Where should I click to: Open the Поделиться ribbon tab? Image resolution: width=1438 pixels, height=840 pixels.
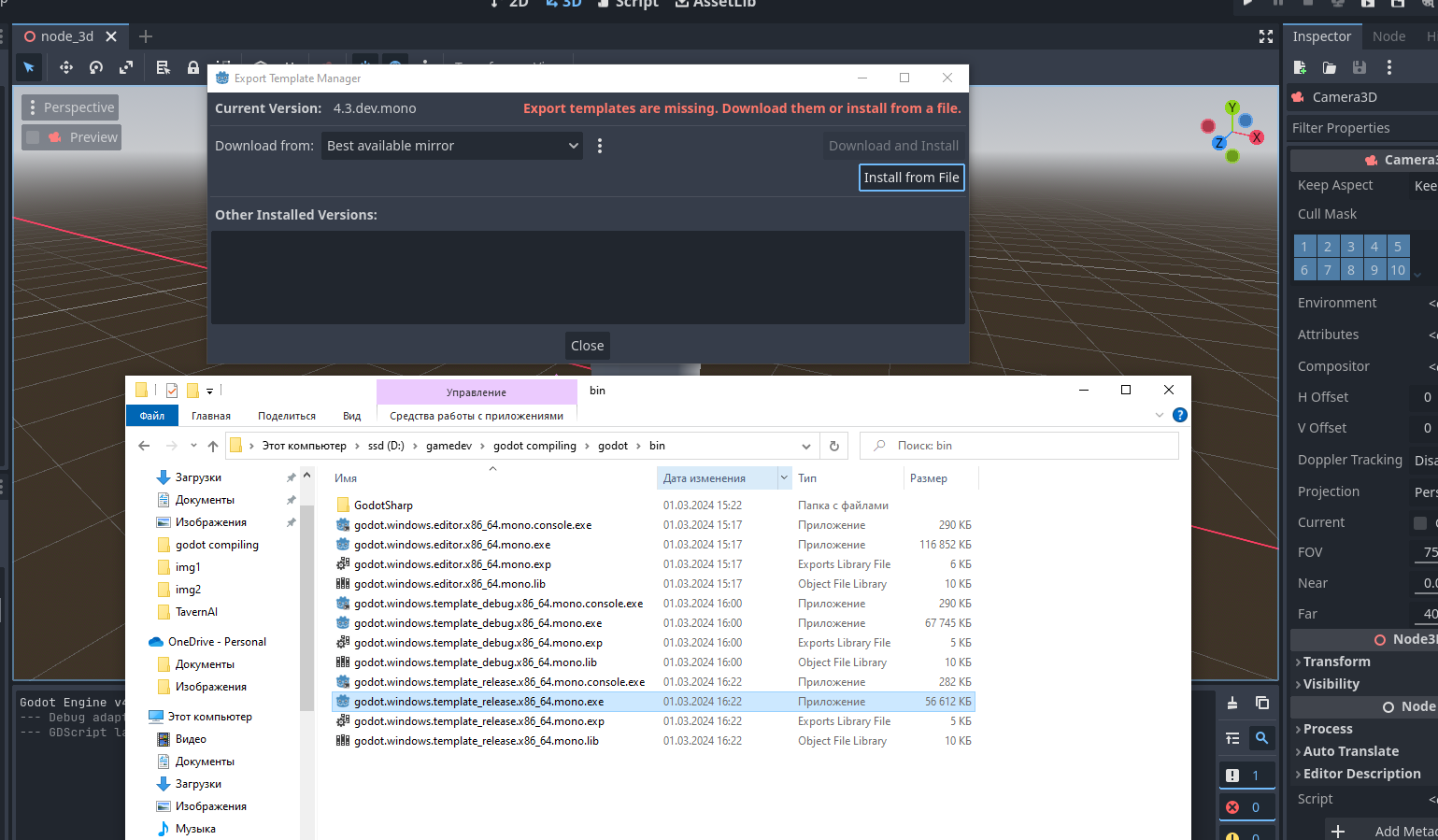point(287,416)
